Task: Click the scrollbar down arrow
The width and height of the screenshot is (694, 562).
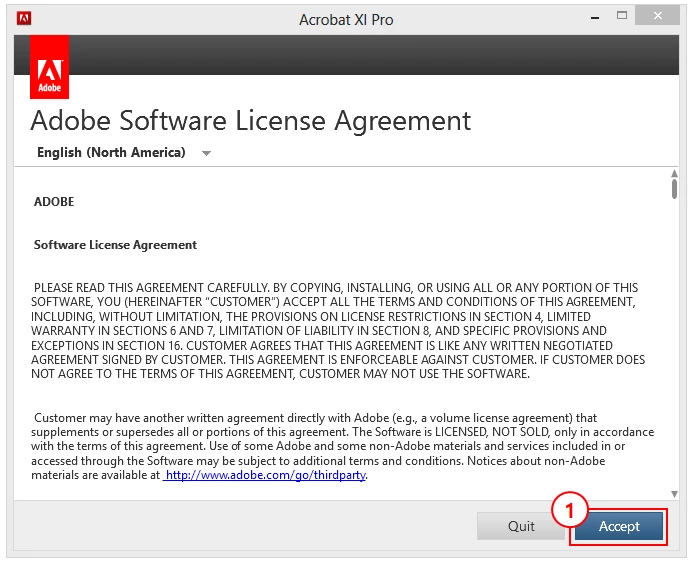Action: [x=674, y=494]
